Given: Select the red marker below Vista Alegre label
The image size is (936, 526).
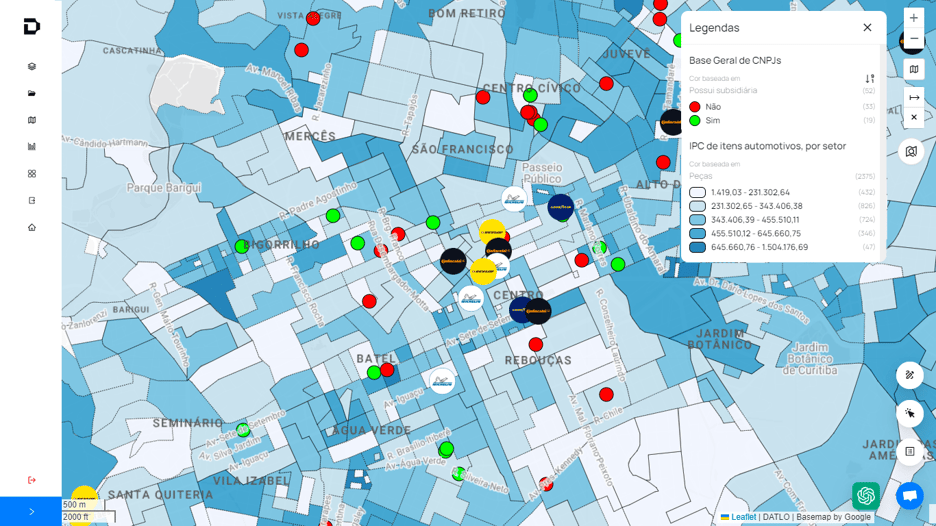Looking at the screenshot, I should coord(301,50).
